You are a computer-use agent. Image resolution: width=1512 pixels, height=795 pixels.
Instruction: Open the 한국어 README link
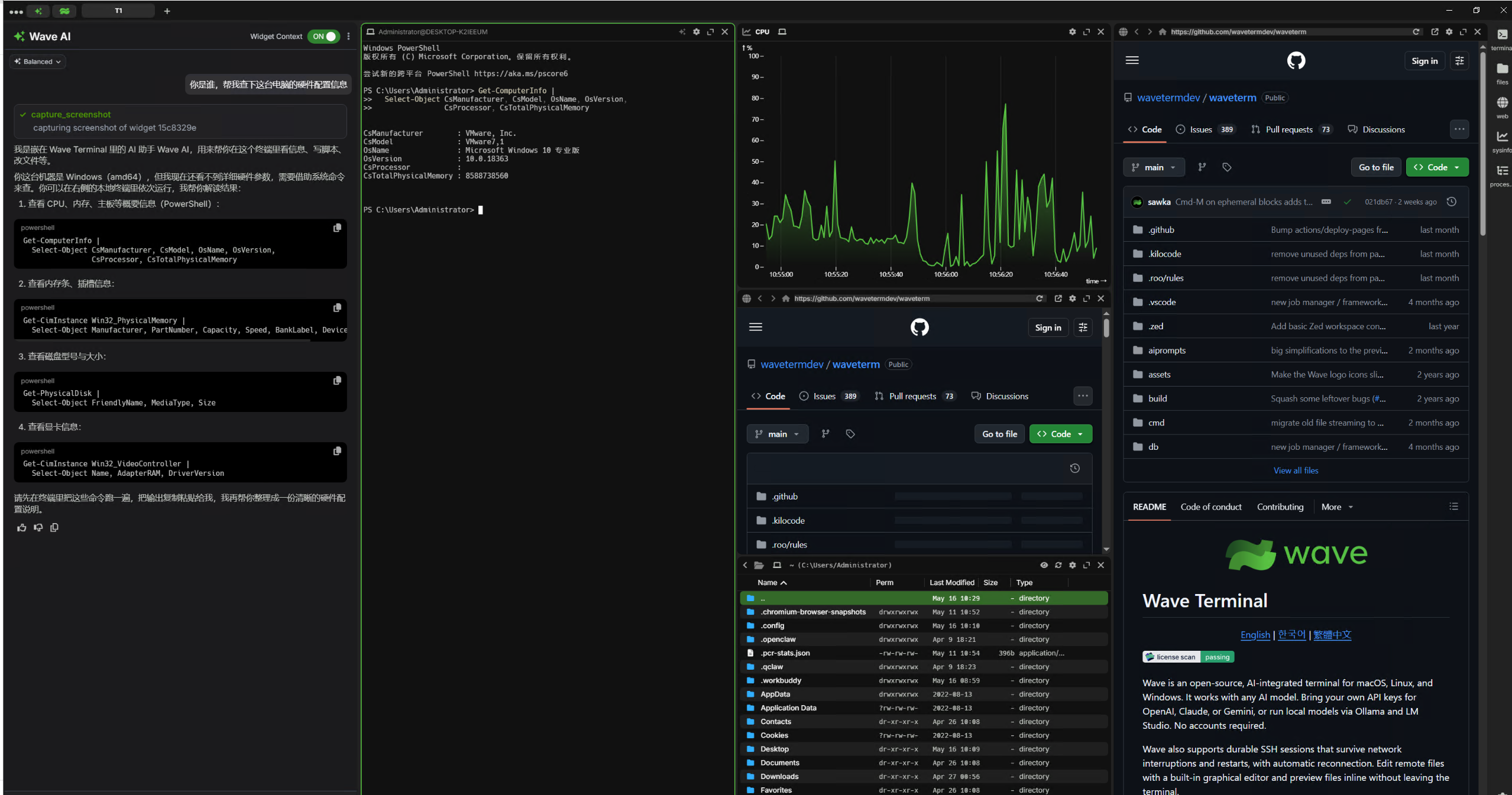tap(1291, 635)
